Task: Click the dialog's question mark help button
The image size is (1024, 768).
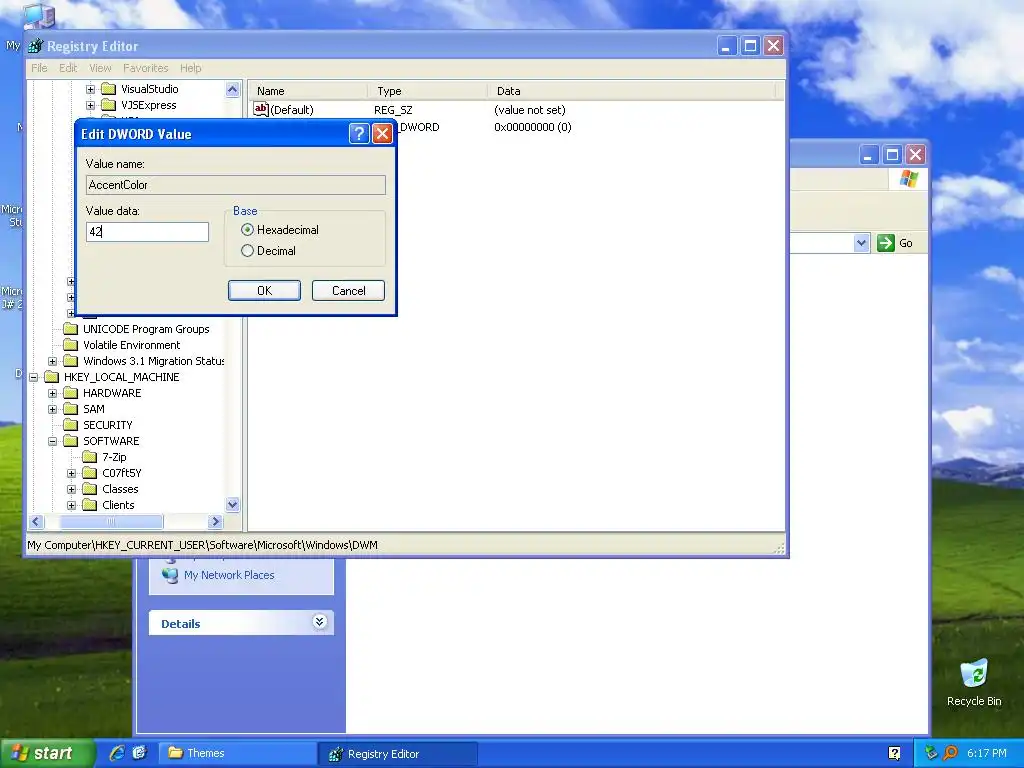Action: click(x=359, y=134)
